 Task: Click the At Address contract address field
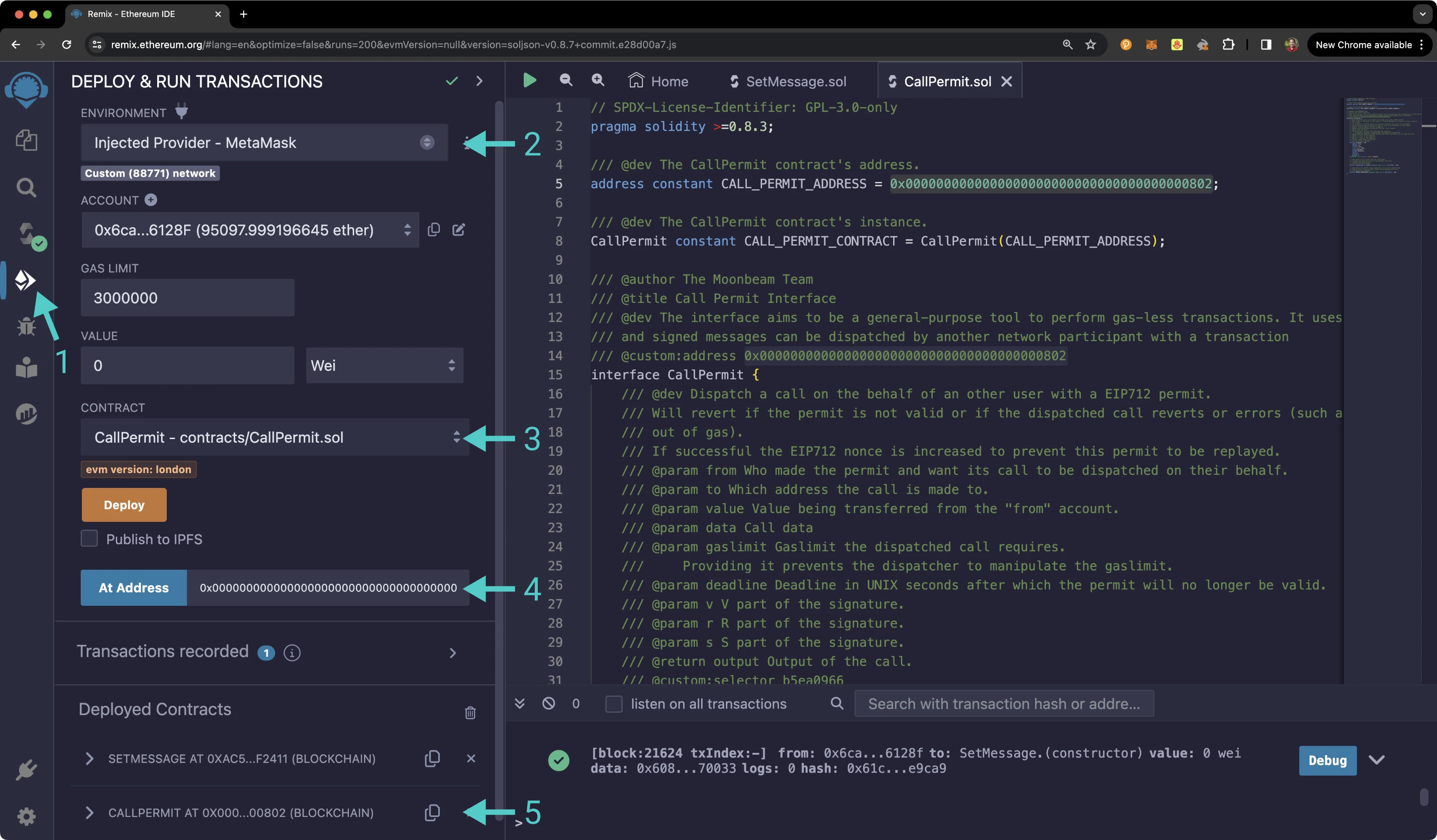pos(328,588)
